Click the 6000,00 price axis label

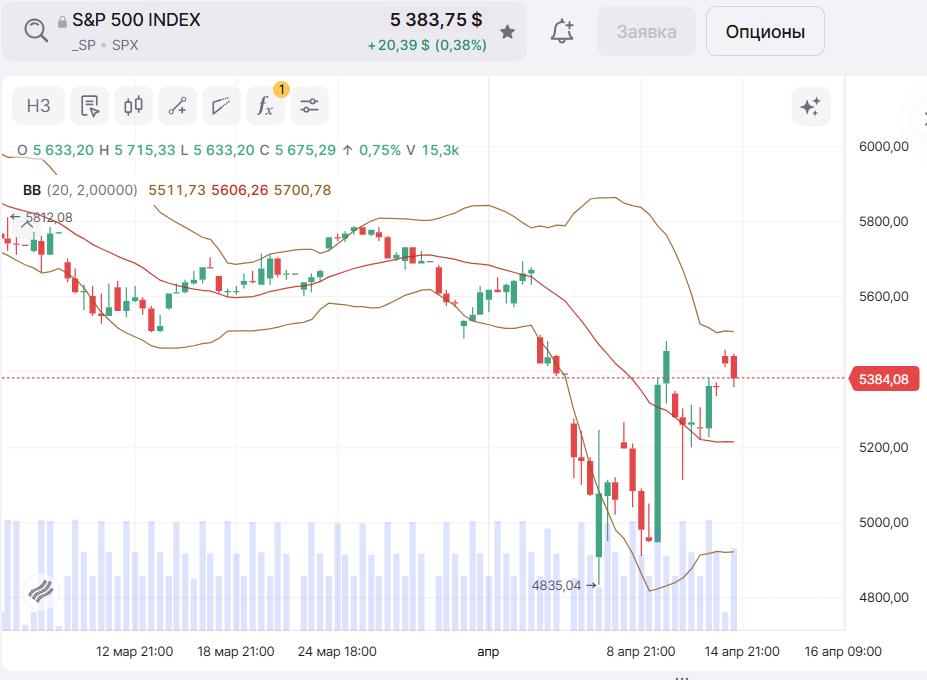click(884, 147)
